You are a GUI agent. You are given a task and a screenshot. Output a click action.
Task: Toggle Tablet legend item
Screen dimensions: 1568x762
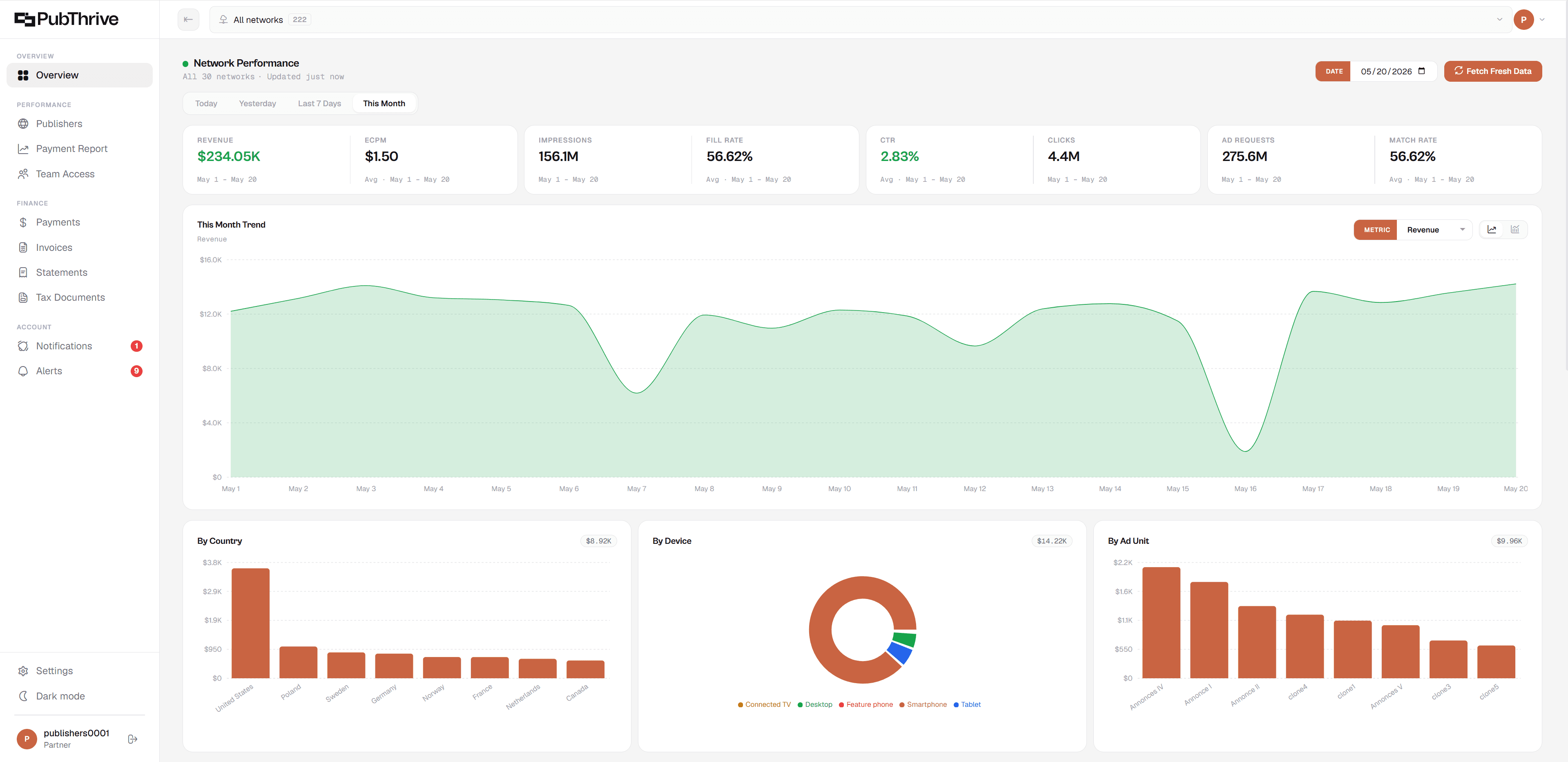coord(967,705)
